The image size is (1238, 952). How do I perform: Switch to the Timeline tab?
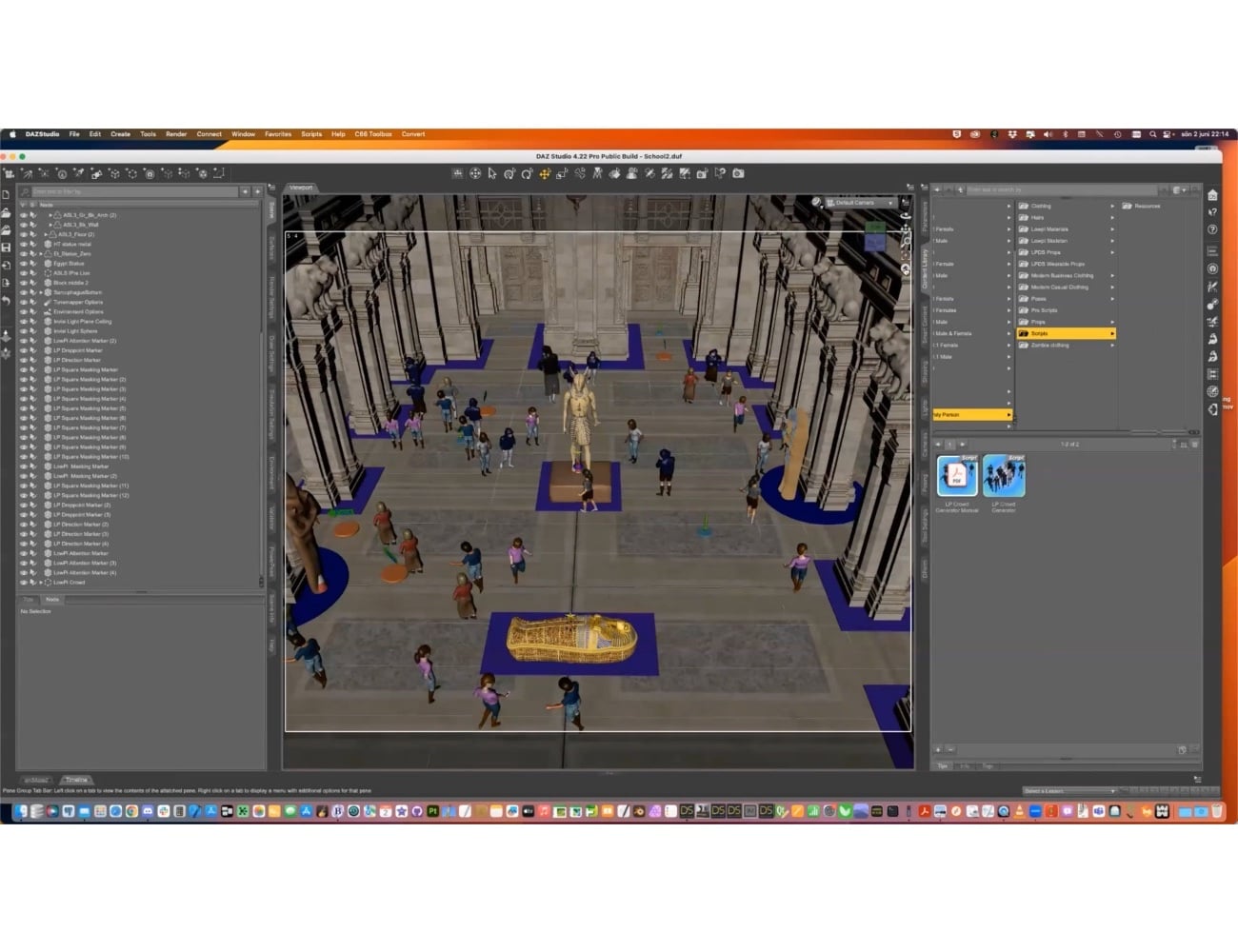[x=76, y=780]
